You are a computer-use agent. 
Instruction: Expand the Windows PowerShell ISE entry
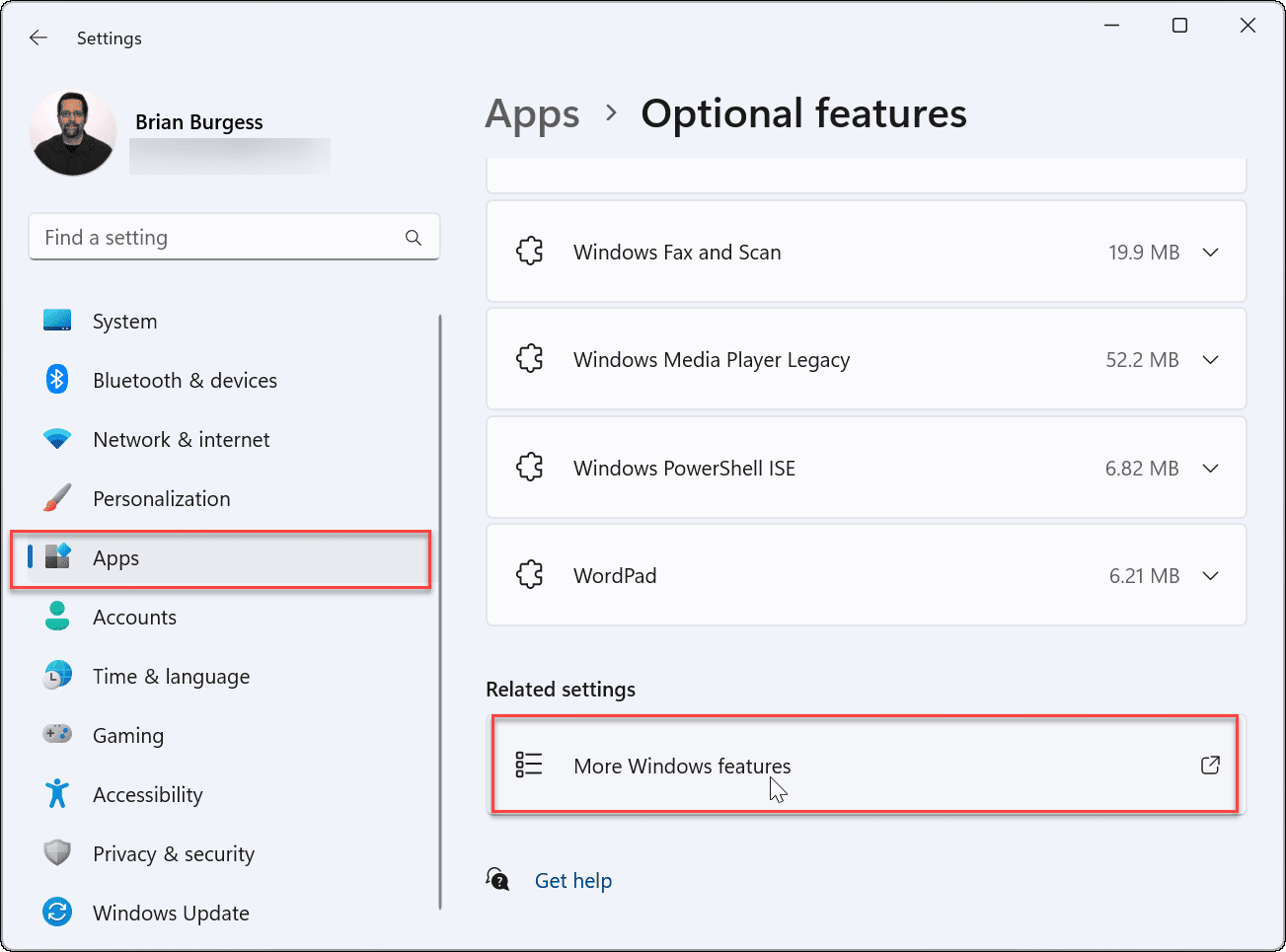point(1211,468)
